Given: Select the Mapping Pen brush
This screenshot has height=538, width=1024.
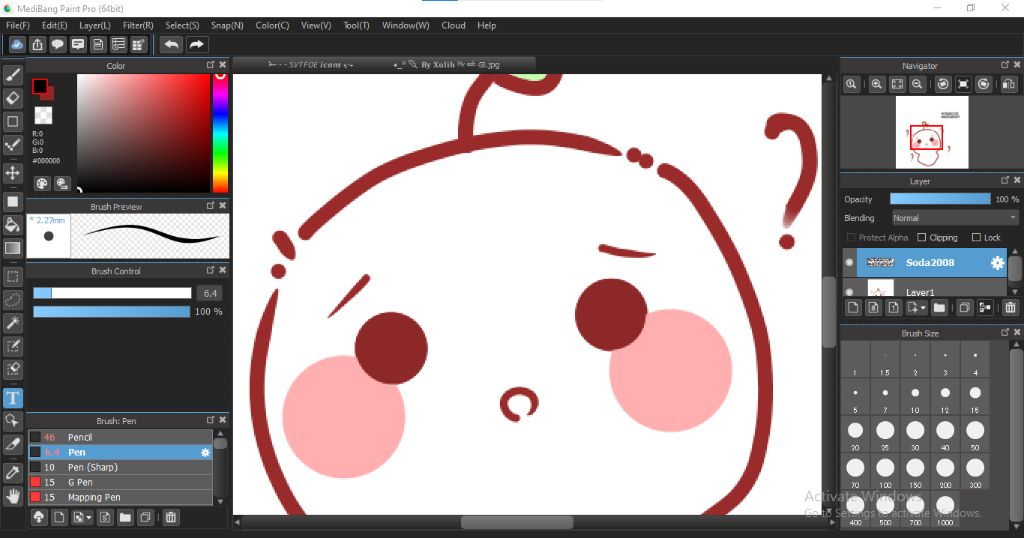Looking at the screenshot, I should pos(120,497).
